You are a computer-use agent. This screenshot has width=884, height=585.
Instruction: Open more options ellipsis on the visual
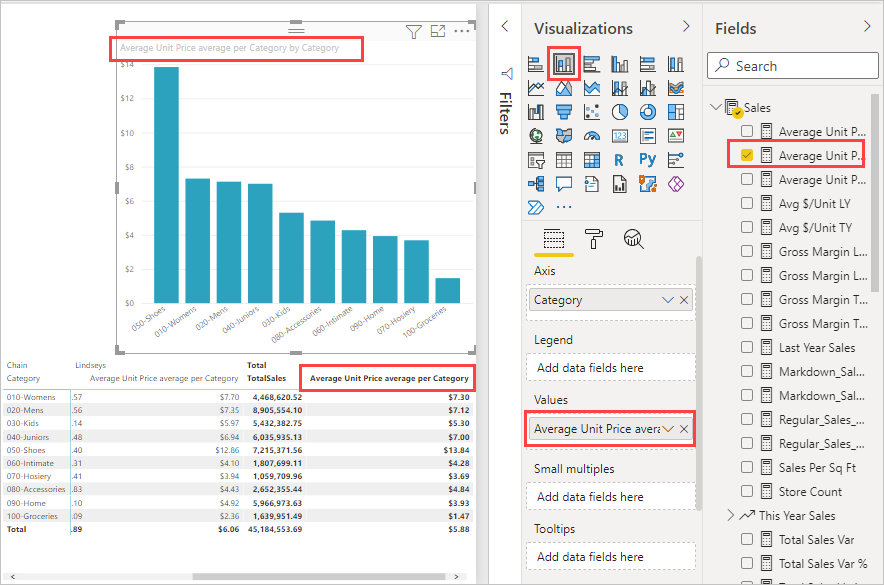pyautogui.click(x=461, y=31)
